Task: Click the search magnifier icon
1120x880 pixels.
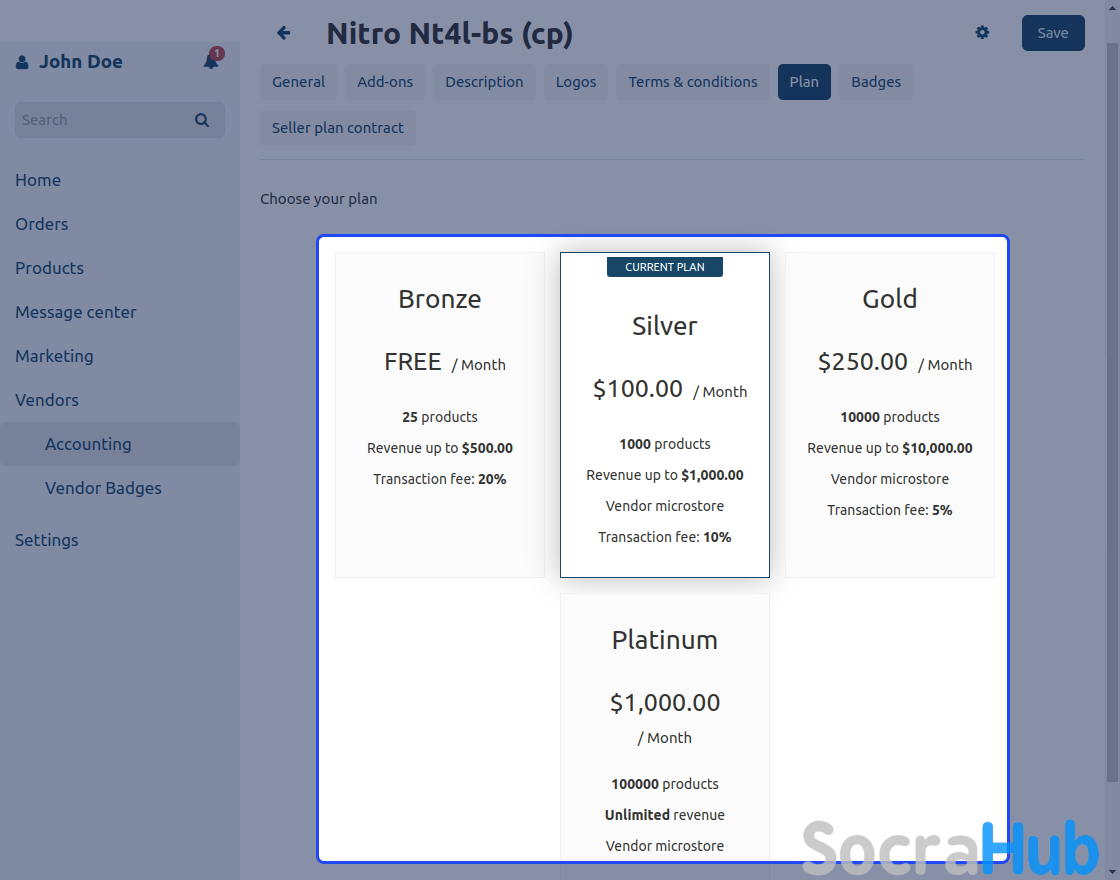Action: click(x=202, y=120)
